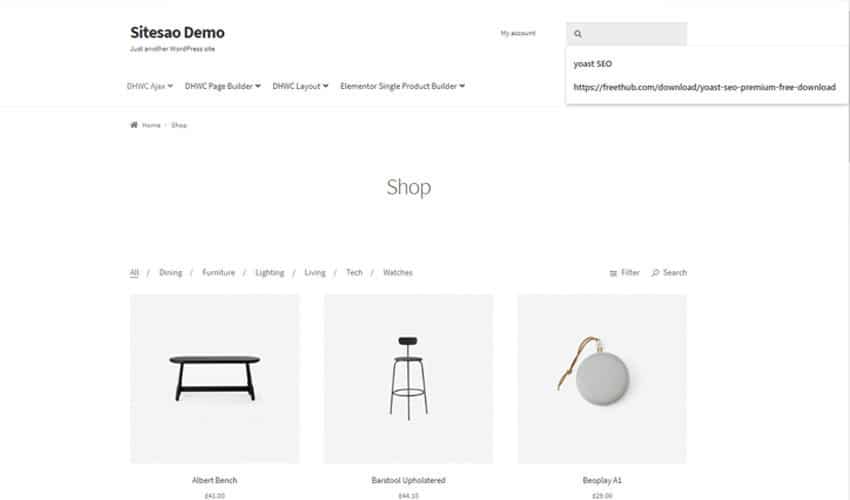
Task: Click the search magnifier icon in header
Action: coord(578,34)
